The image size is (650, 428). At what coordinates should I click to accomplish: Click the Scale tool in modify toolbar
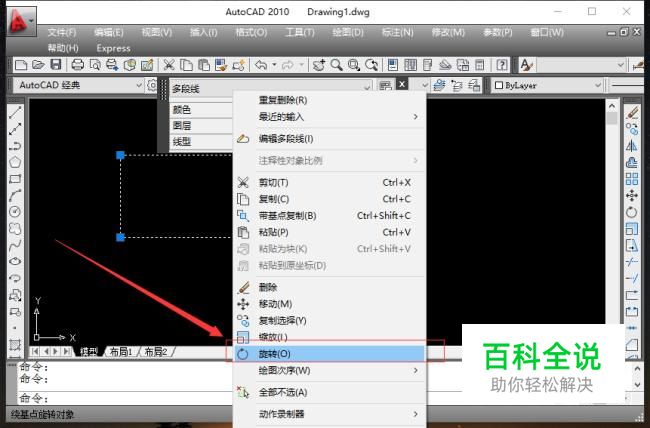[x=632, y=229]
